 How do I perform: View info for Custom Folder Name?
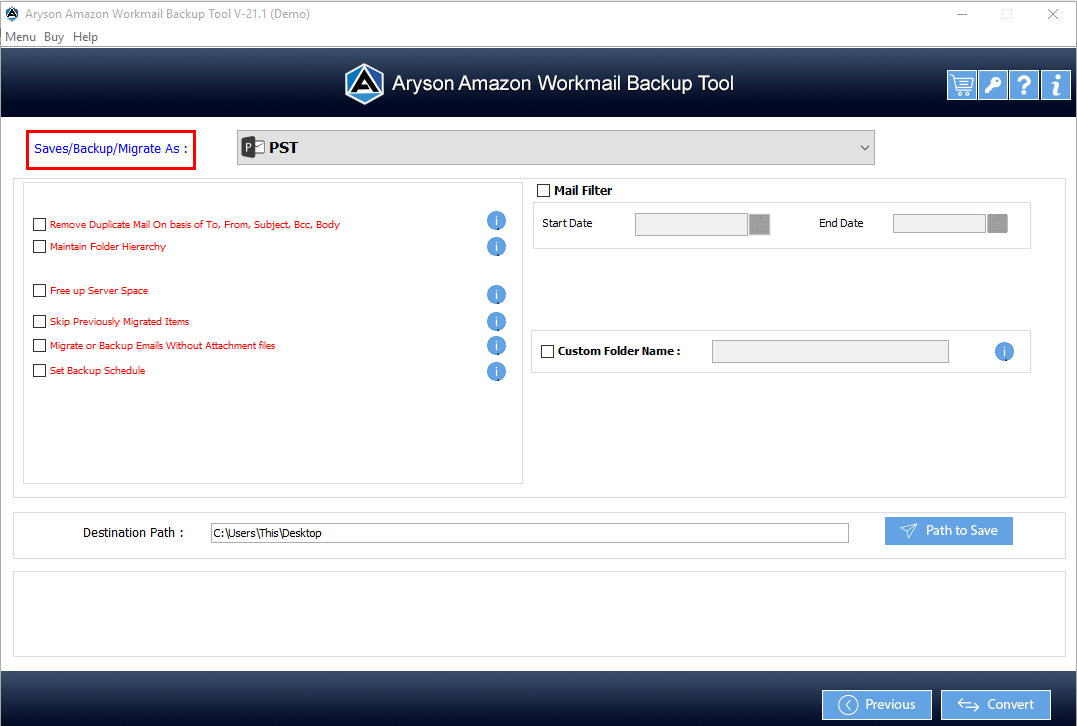point(1004,352)
